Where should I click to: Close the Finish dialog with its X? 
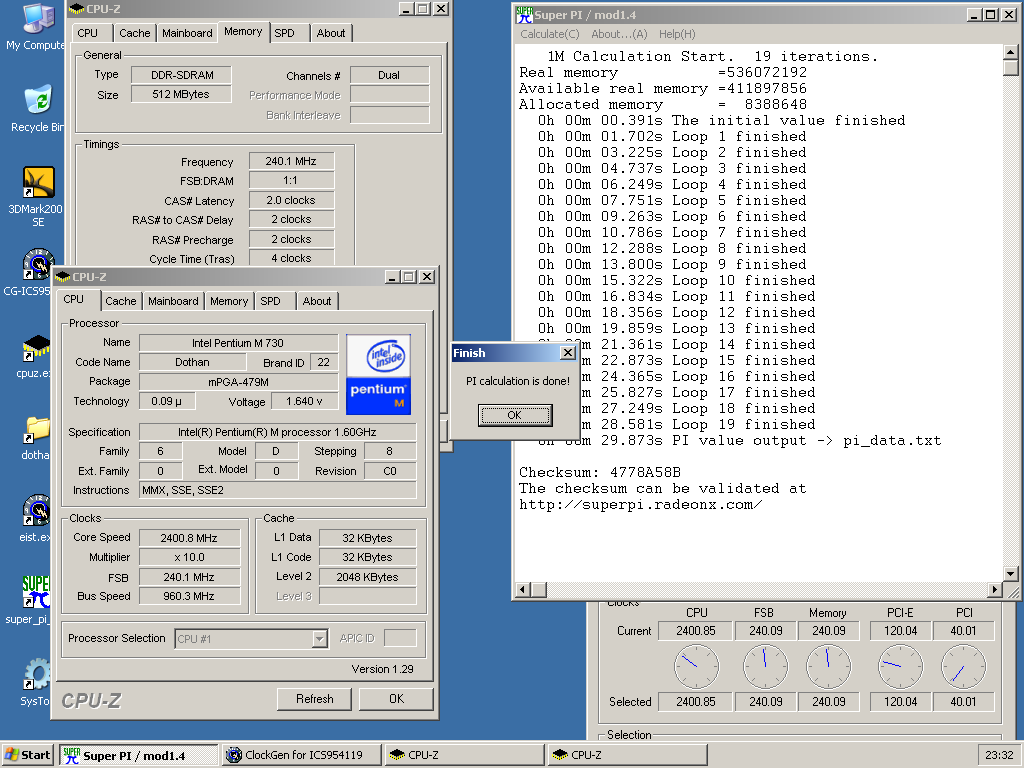(x=568, y=353)
